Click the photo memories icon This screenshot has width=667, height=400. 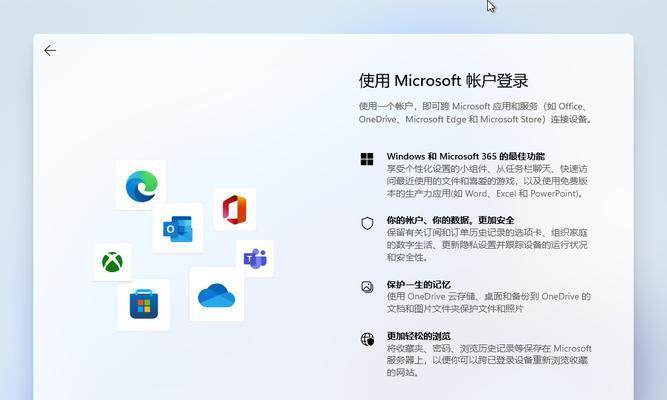point(367,287)
